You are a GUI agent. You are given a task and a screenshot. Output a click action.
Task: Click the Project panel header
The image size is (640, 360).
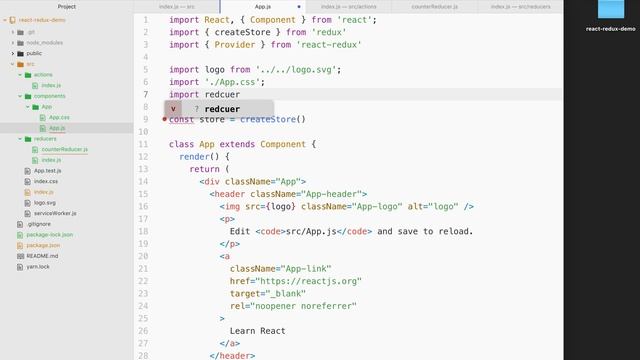(x=67, y=7)
